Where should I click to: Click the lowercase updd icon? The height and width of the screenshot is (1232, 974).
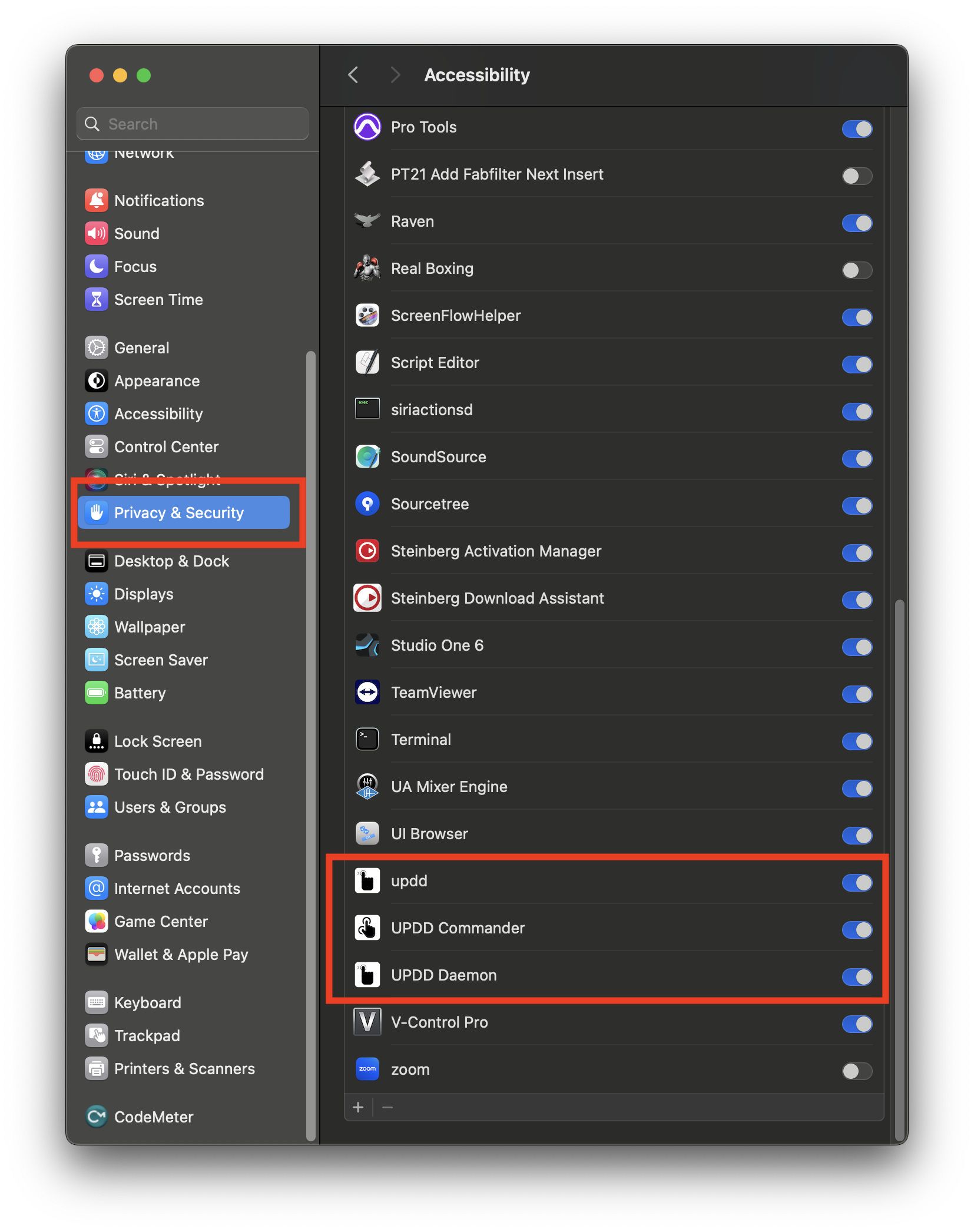[x=367, y=881]
